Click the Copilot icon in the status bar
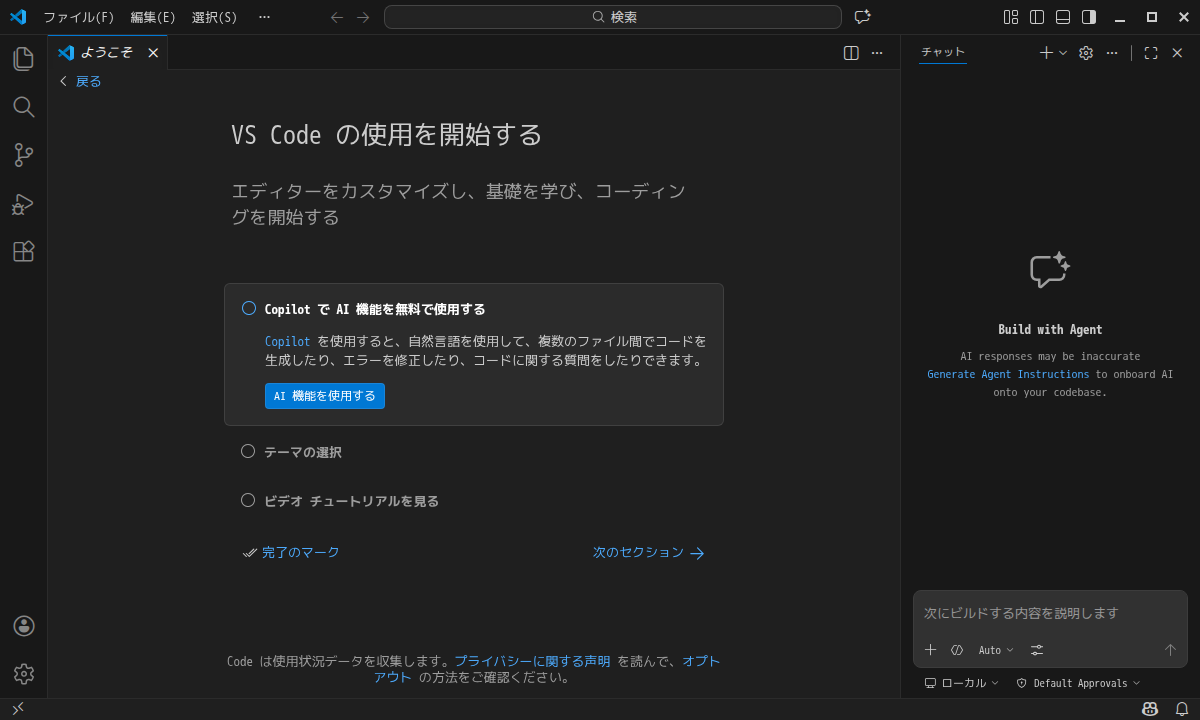The width and height of the screenshot is (1200, 720). [x=1148, y=708]
